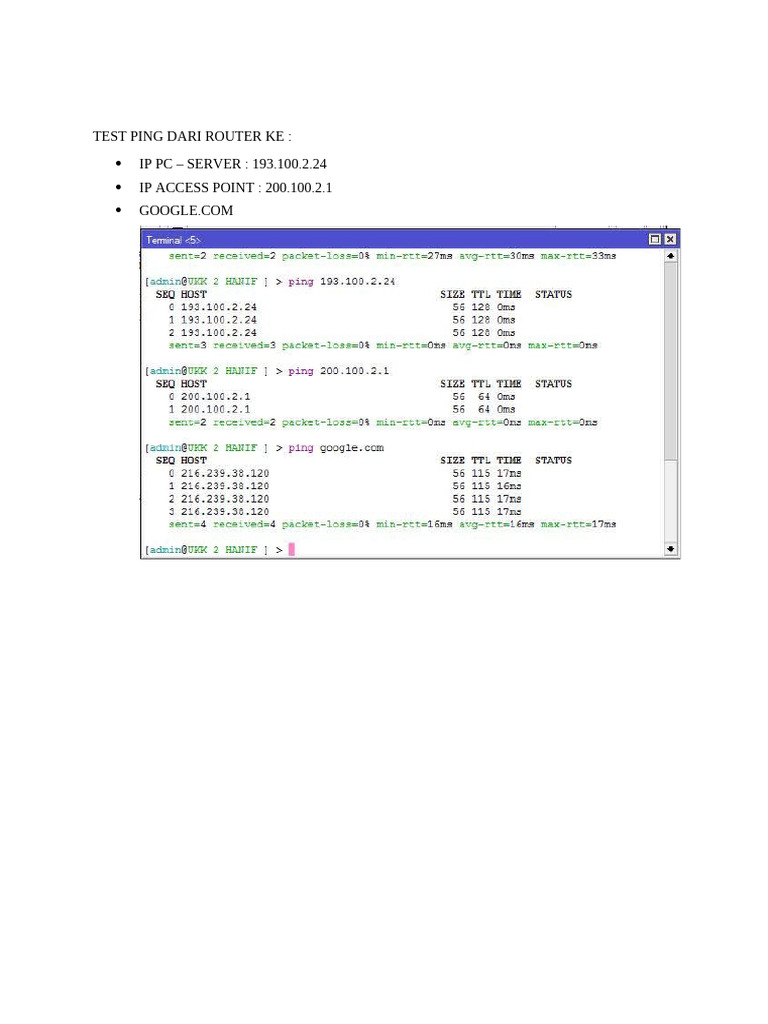The height and width of the screenshot is (1024, 768).
Task: Close the Terminal <5> window
Action: [x=669, y=240]
